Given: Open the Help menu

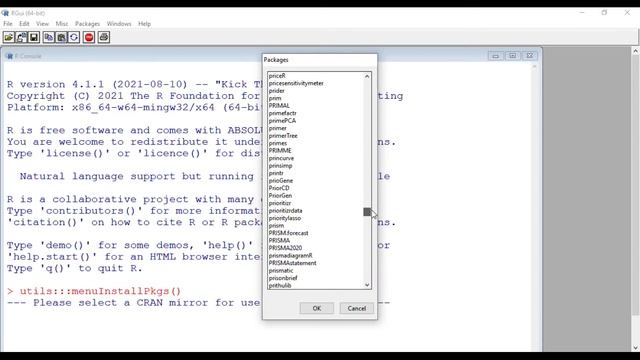Looking at the screenshot, I should pyautogui.click(x=144, y=24).
